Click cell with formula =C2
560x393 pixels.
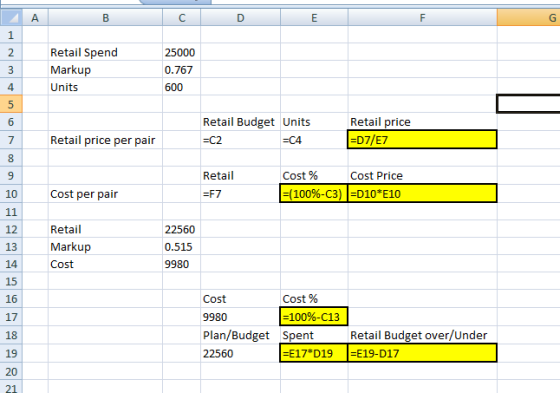[241, 140]
